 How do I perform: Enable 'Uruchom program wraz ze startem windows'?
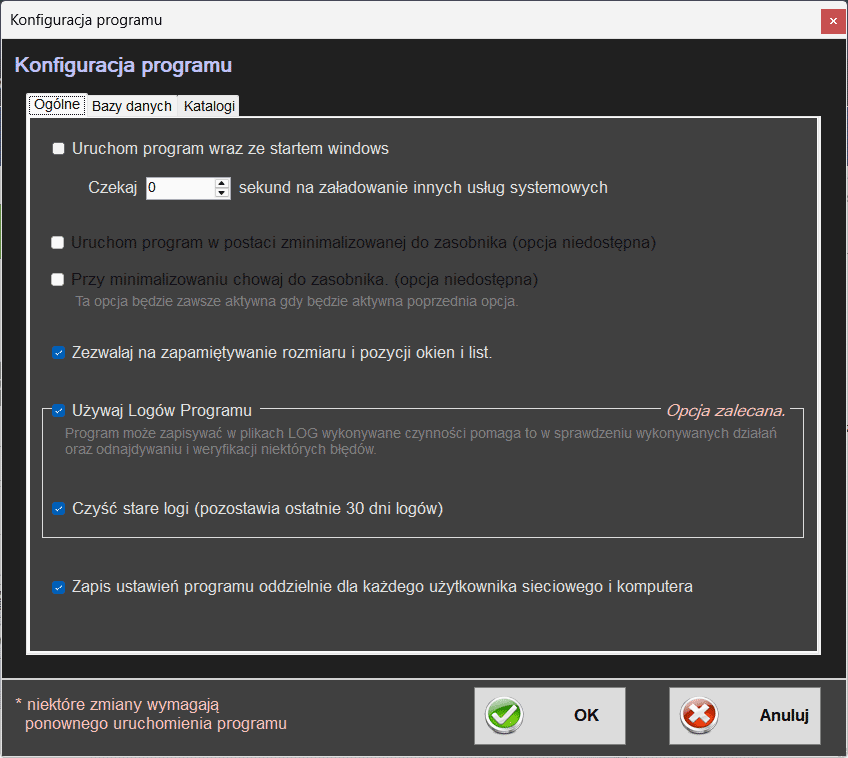58,149
